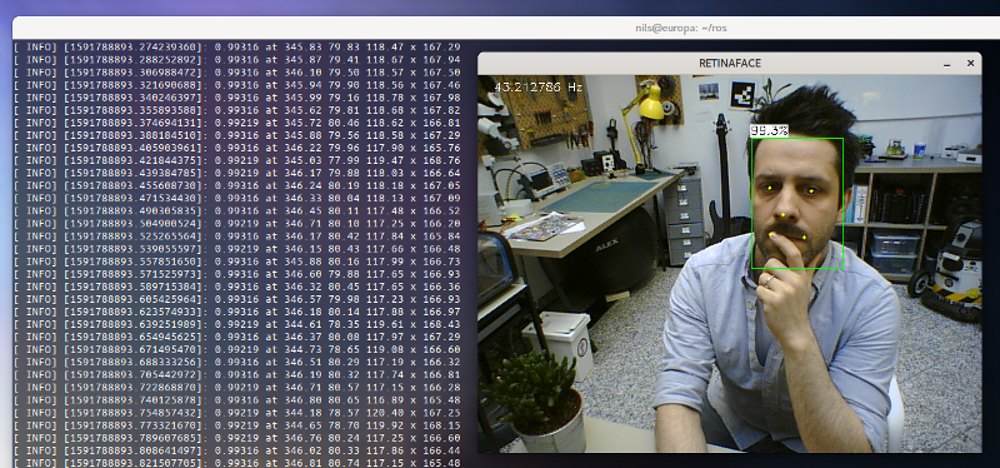Select log line ending 118.67 x 167.94
1000x468 pixels.
click(x=237, y=60)
